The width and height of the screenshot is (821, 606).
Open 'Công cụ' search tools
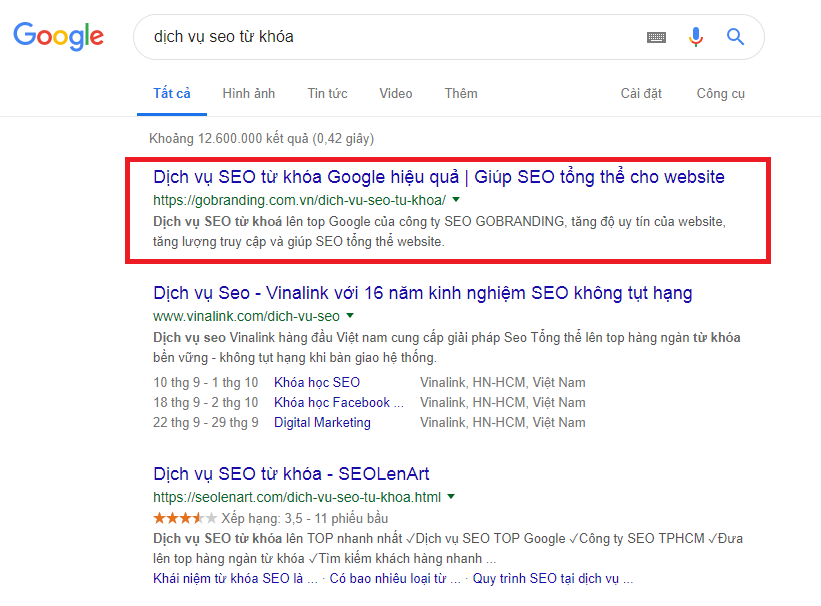[720, 93]
